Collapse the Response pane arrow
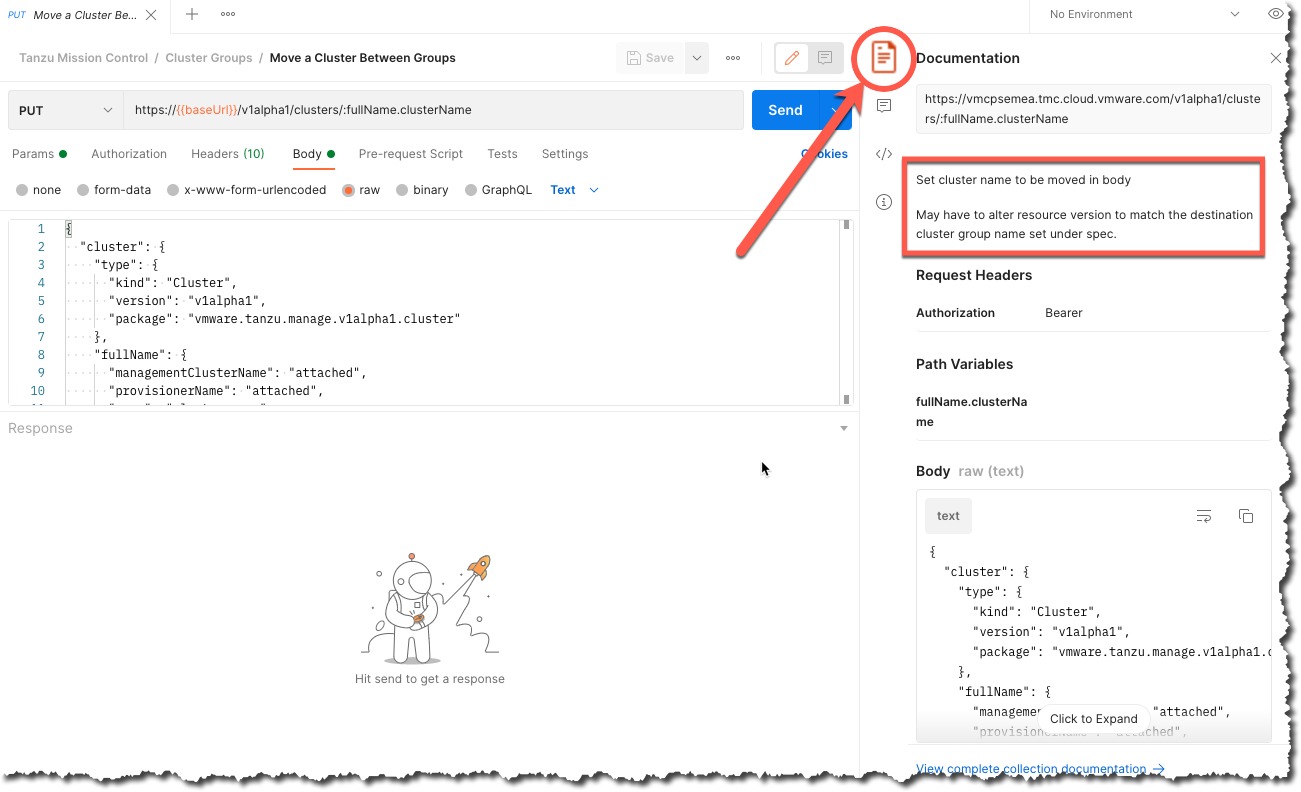Viewport: 1301px width, 792px height. [x=844, y=428]
